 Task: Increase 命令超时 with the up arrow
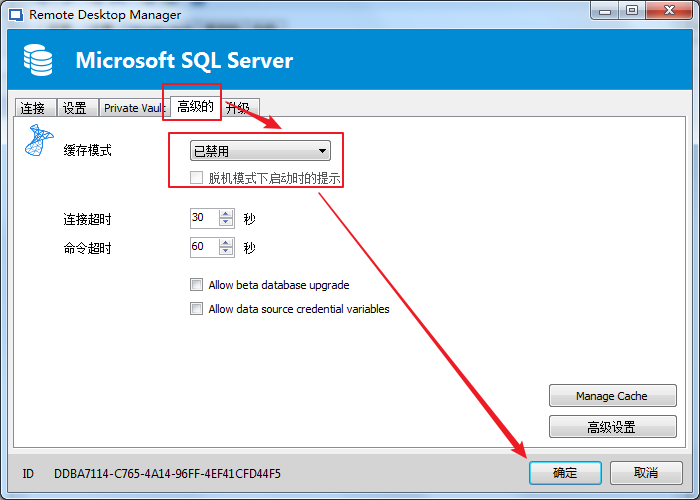(226, 243)
